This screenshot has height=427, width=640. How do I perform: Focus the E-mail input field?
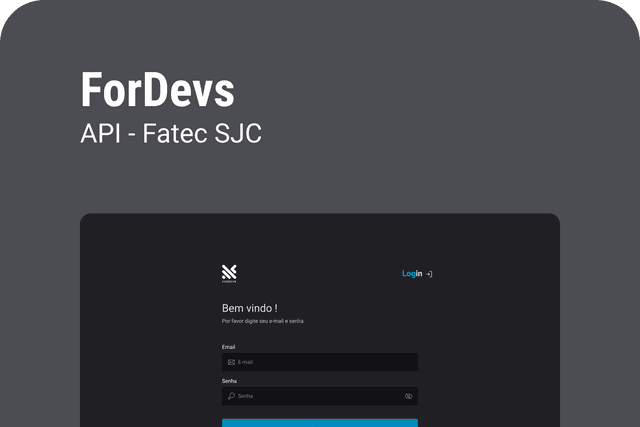coord(320,362)
